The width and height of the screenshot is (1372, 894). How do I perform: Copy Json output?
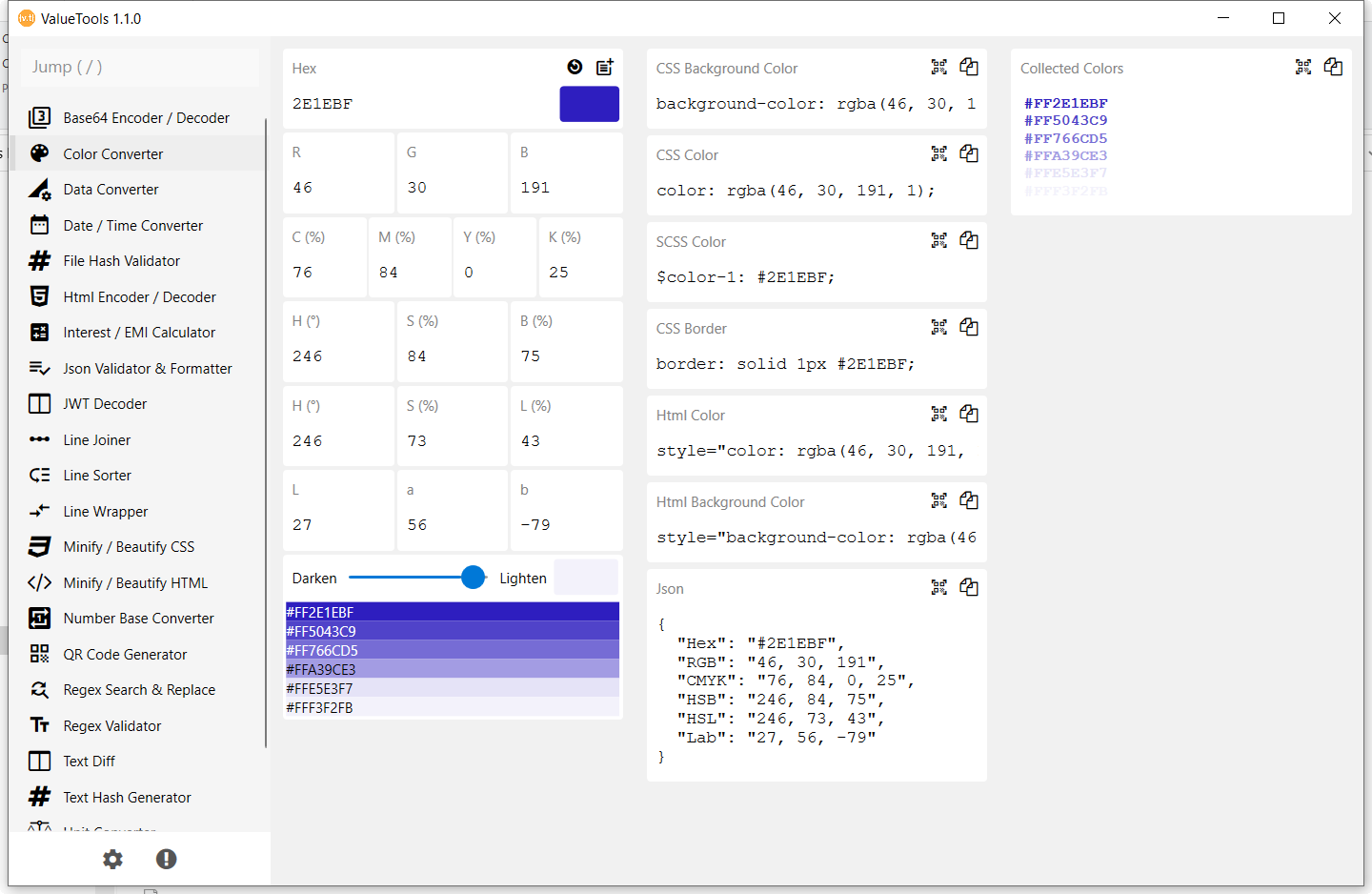(969, 587)
